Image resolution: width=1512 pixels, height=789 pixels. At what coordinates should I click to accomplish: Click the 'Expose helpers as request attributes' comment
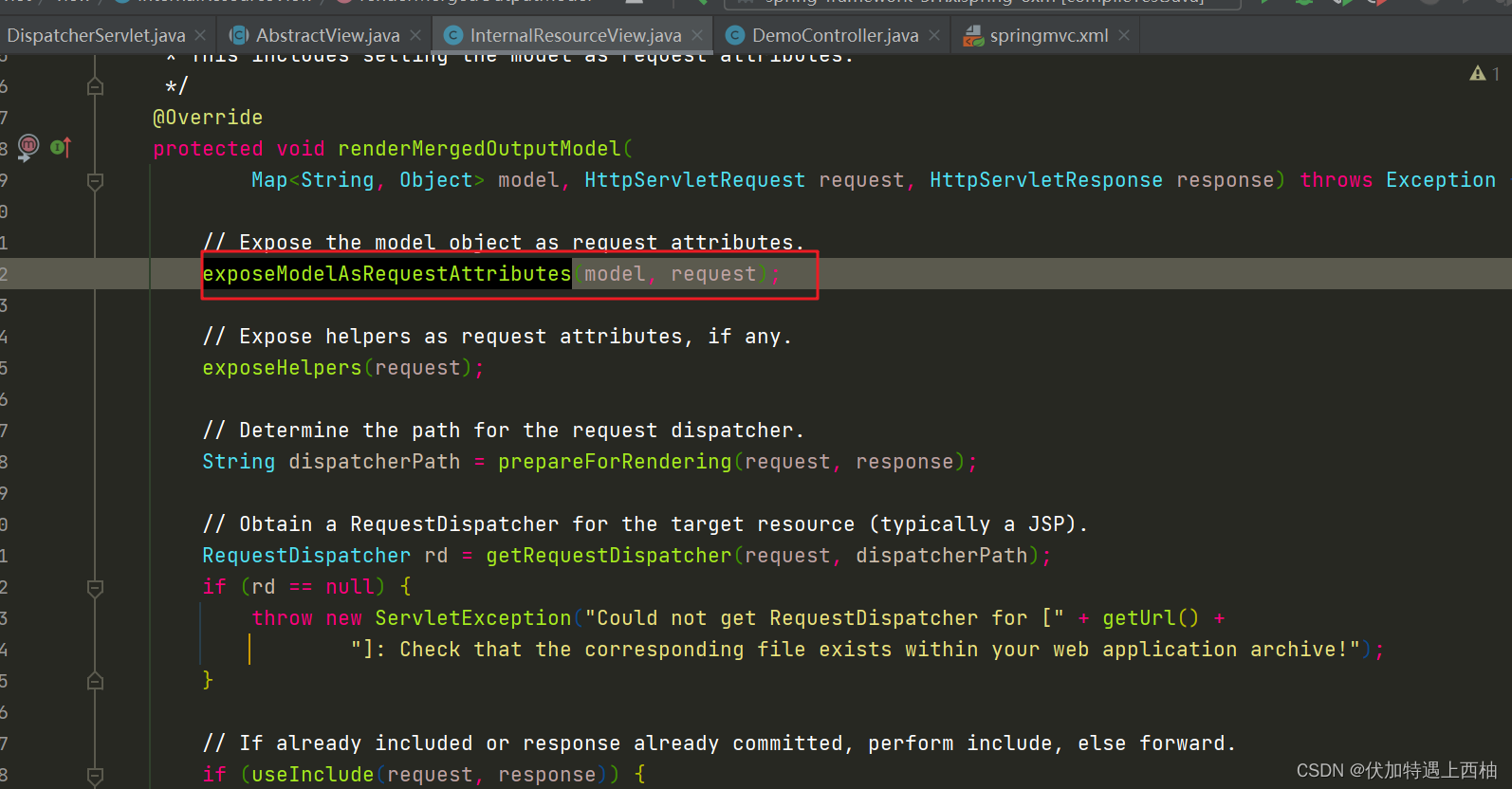(497, 337)
